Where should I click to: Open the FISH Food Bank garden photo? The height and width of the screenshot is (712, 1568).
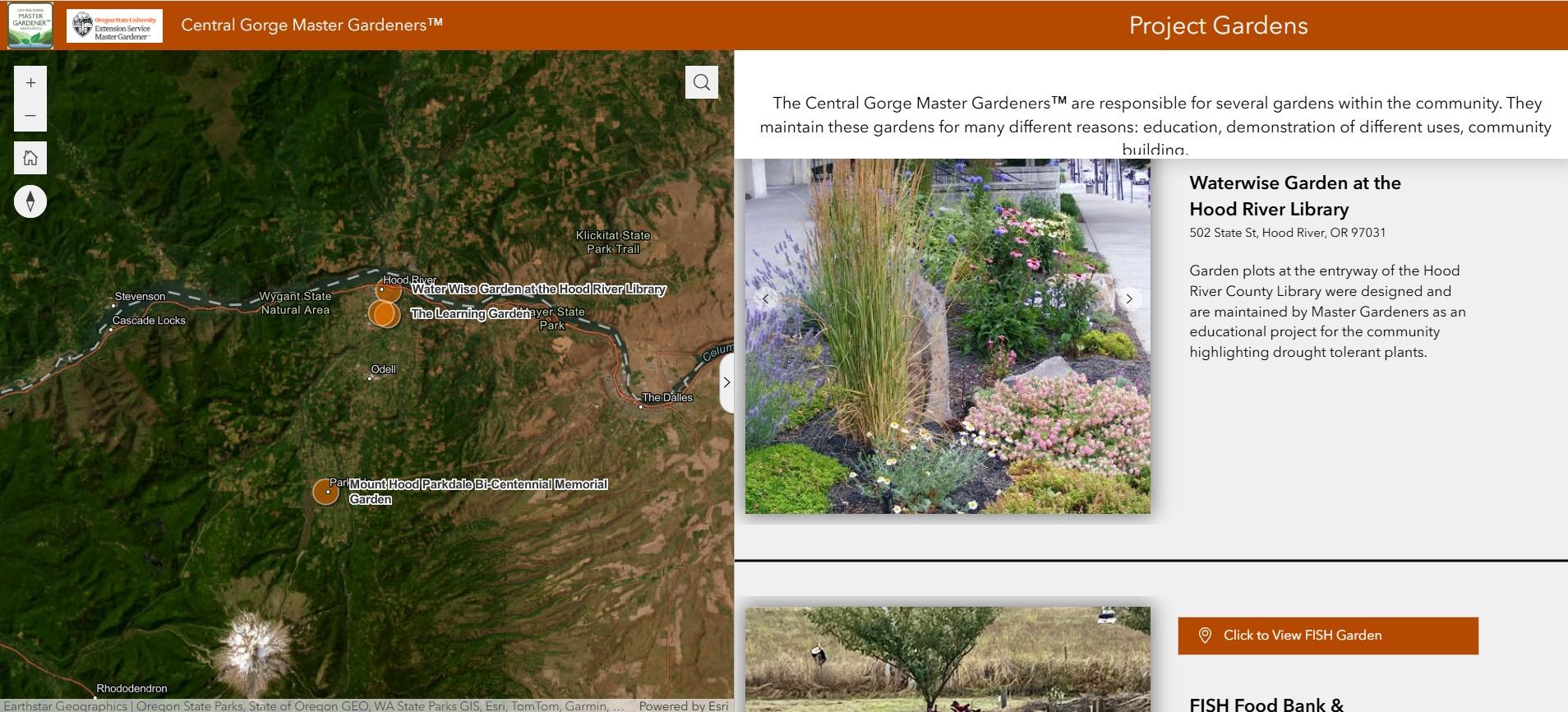click(948, 659)
